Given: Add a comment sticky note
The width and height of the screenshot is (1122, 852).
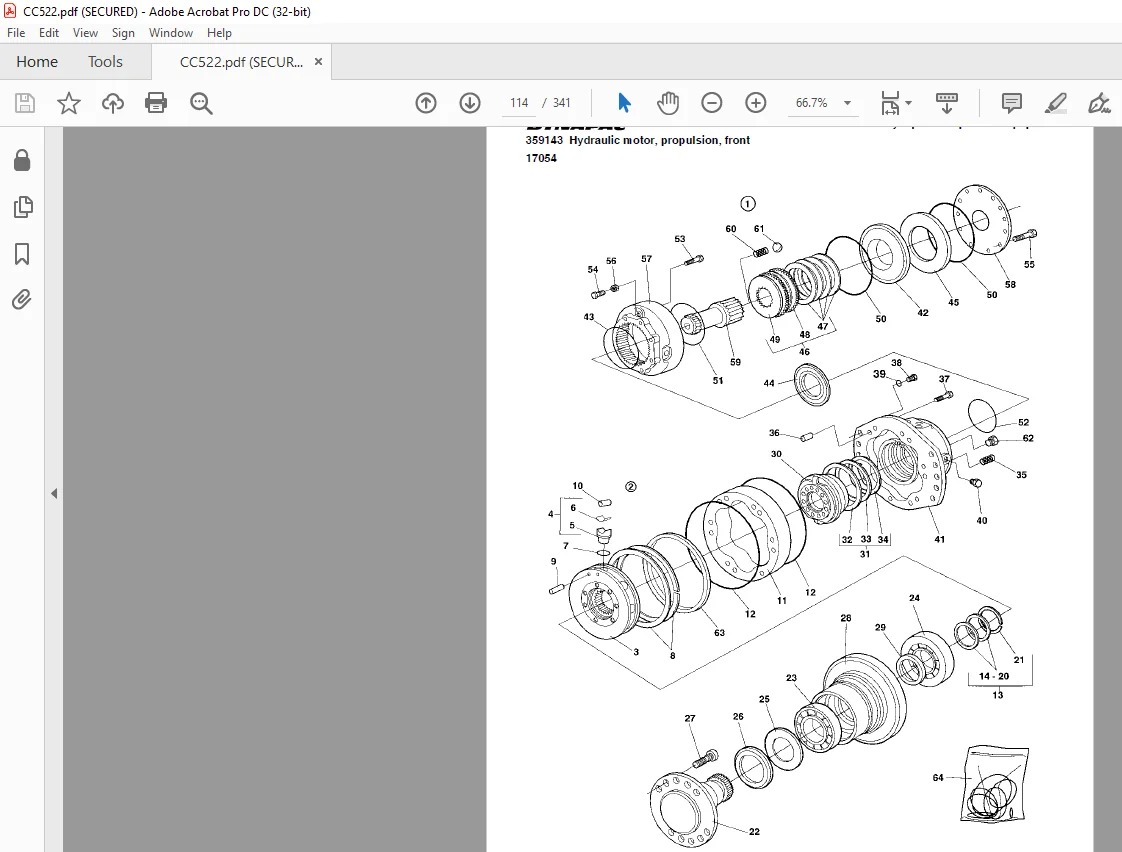Looking at the screenshot, I should [1012, 103].
